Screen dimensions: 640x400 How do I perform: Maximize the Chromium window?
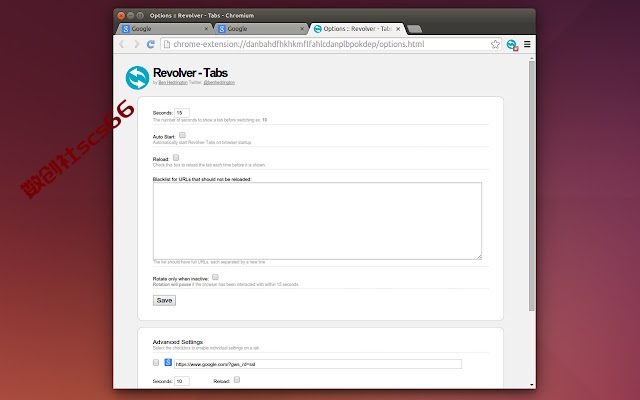(140, 16)
